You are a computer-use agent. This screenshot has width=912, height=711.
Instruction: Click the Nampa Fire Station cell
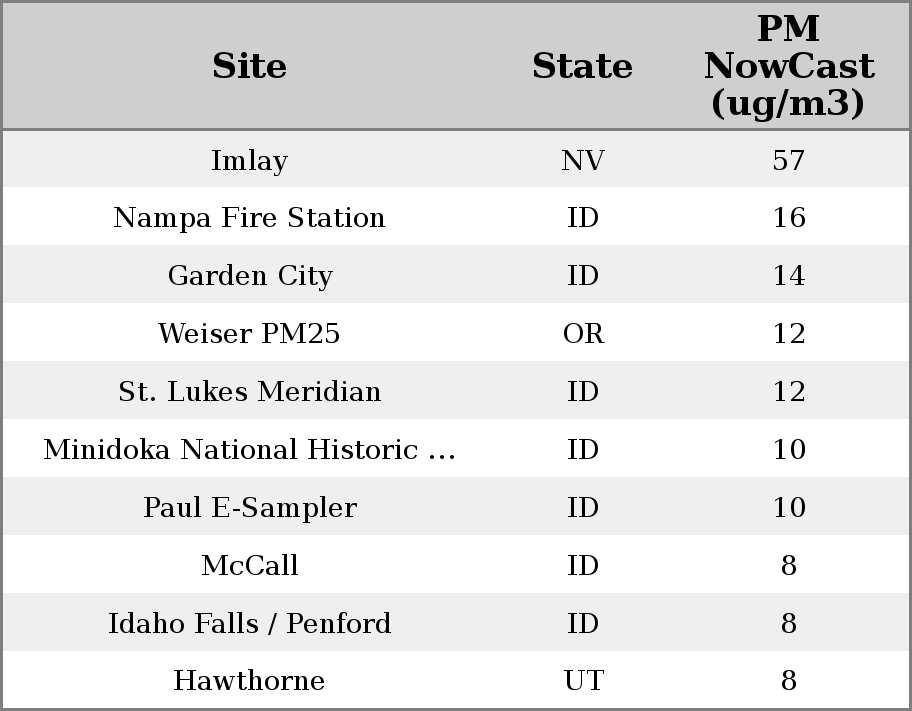tap(249, 218)
